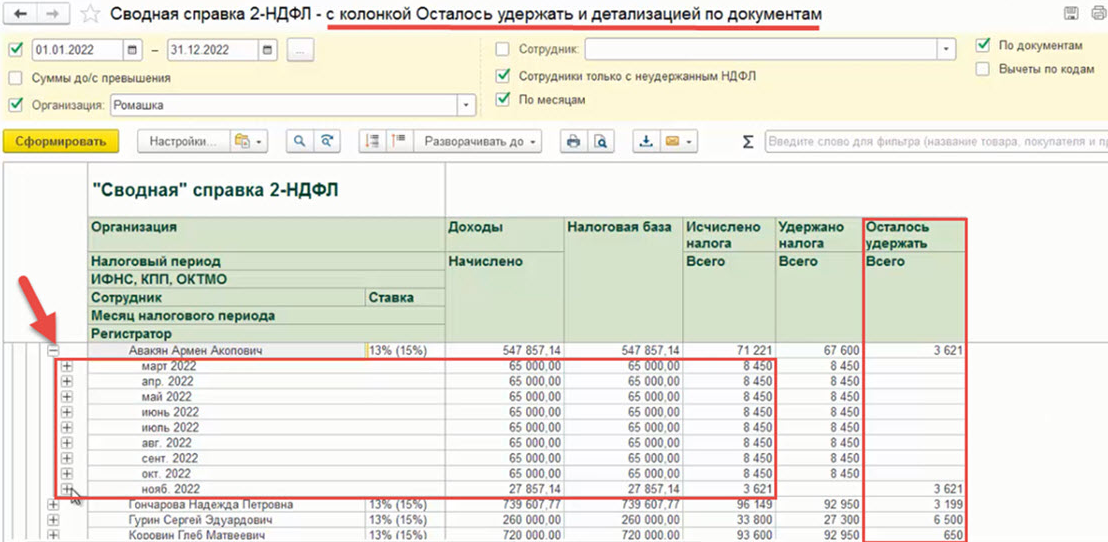The width and height of the screenshot is (1108, 542).
Task: Toggle 'По месяцам' checkbox
Action: coord(503,100)
